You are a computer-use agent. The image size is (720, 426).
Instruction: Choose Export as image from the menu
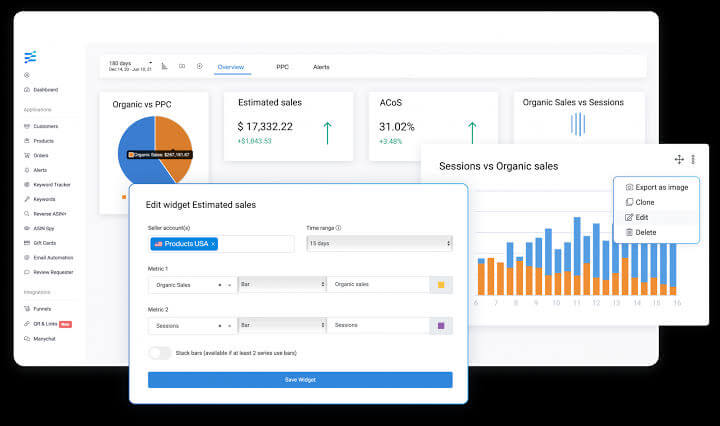tap(657, 187)
